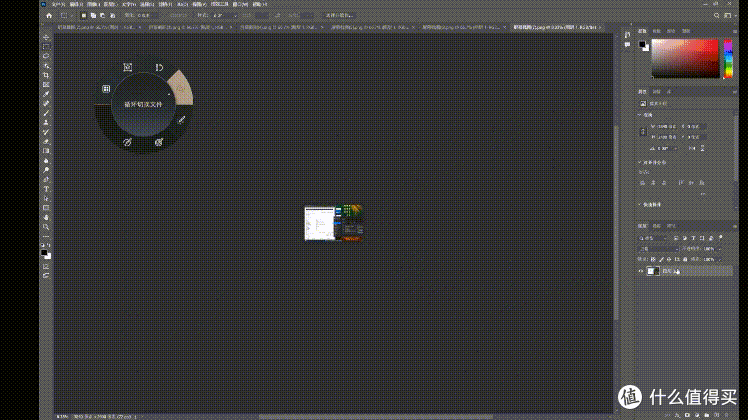Select the Horizontal Type tool
The image size is (748, 420).
pos(46,189)
